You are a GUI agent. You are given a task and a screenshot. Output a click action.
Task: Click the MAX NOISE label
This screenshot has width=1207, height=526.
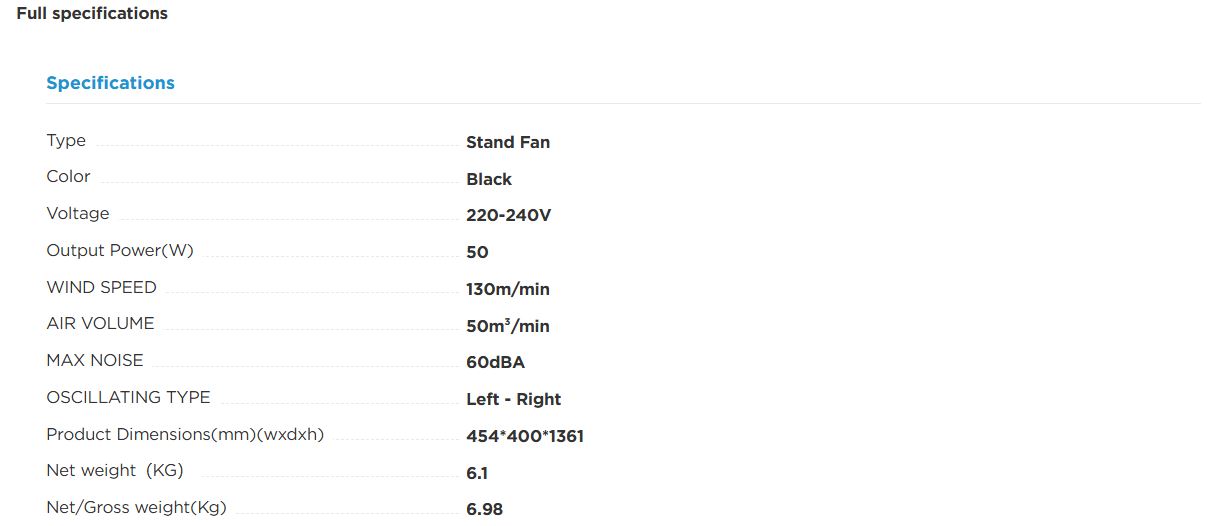pyautogui.click(x=95, y=360)
